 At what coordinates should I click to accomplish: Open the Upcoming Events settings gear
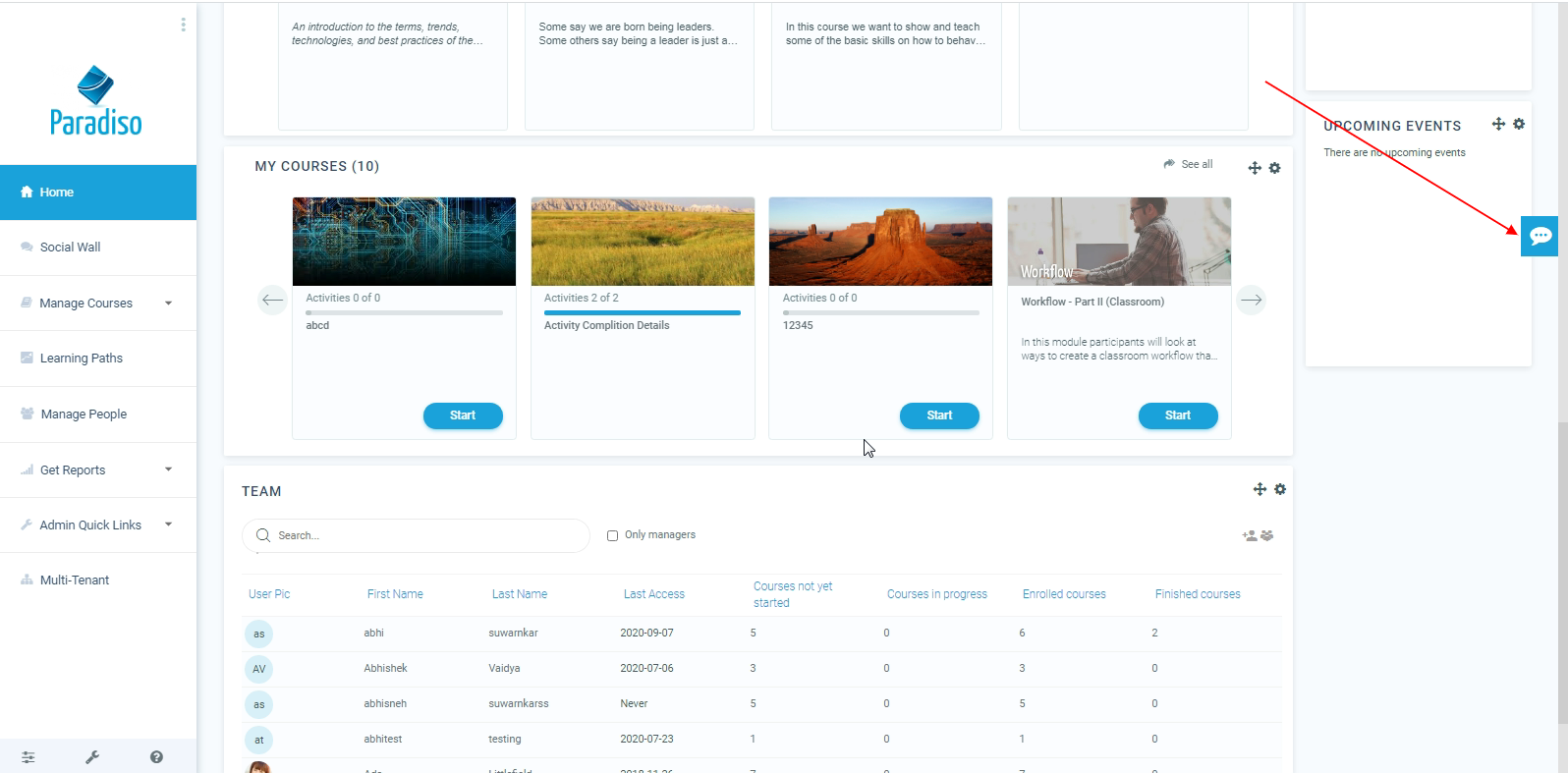1519,124
